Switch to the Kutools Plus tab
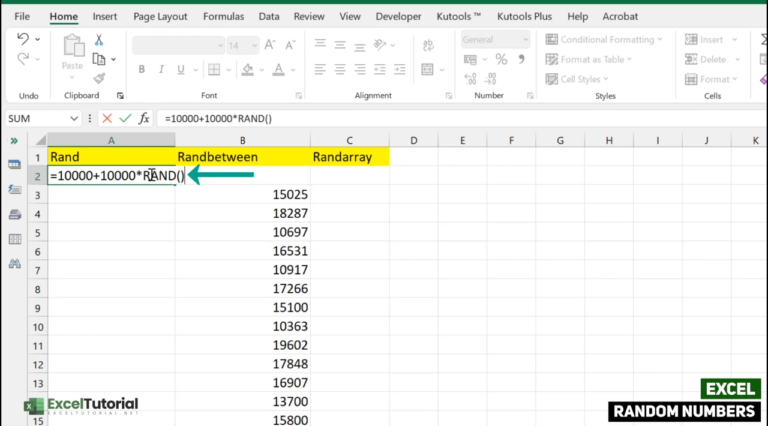768x426 pixels. point(524,17)
